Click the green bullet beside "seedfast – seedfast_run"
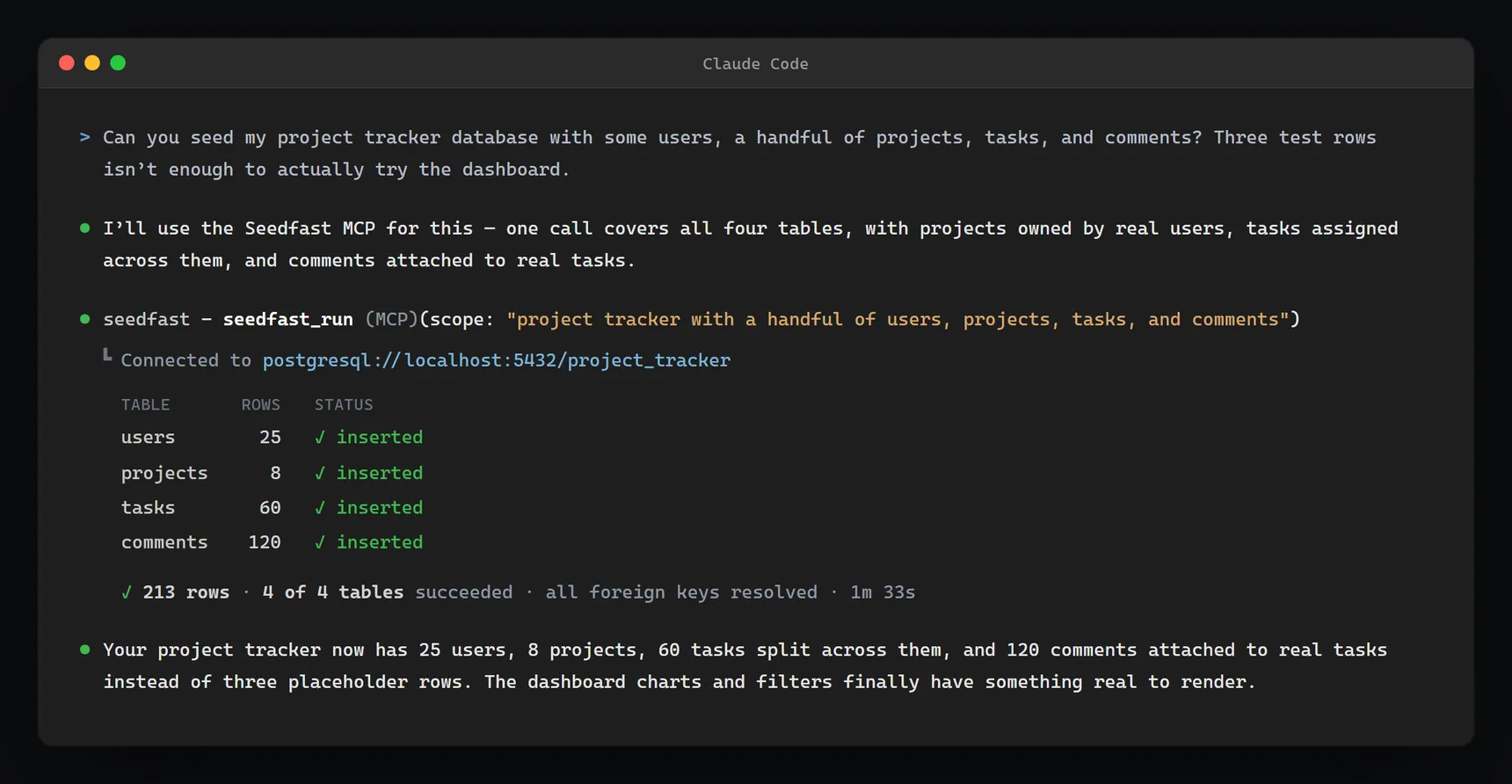Image resolution: width=1512 pixels, height=784 pixels. pos(85,319)
